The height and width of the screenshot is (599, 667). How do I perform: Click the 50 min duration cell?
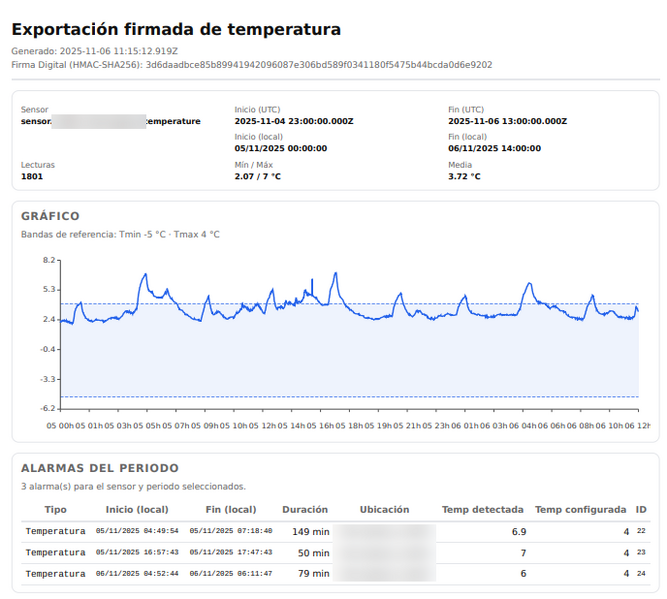point(313,552)
